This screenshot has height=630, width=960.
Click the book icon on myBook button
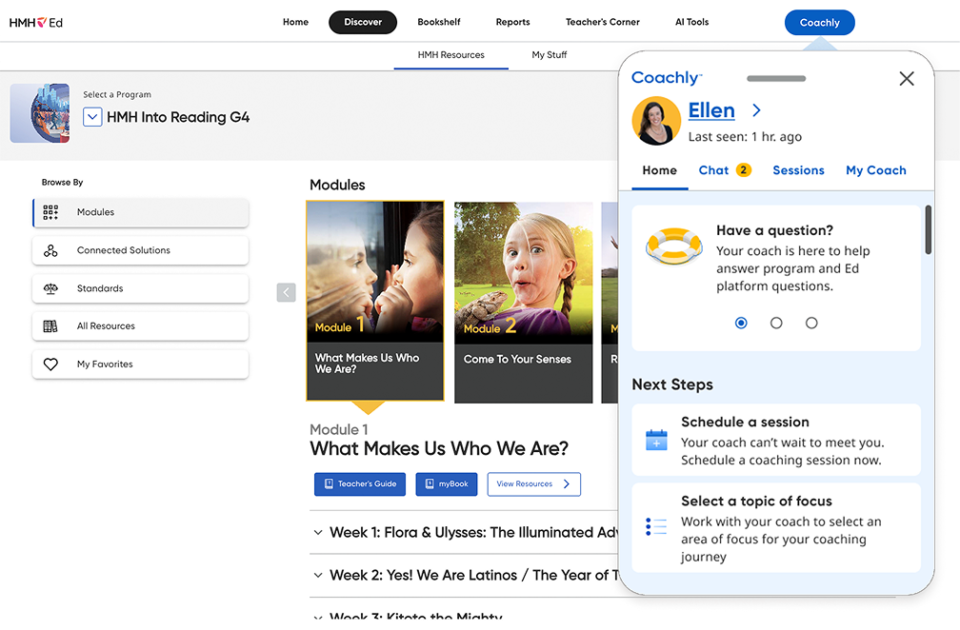[x=430, y=484]
